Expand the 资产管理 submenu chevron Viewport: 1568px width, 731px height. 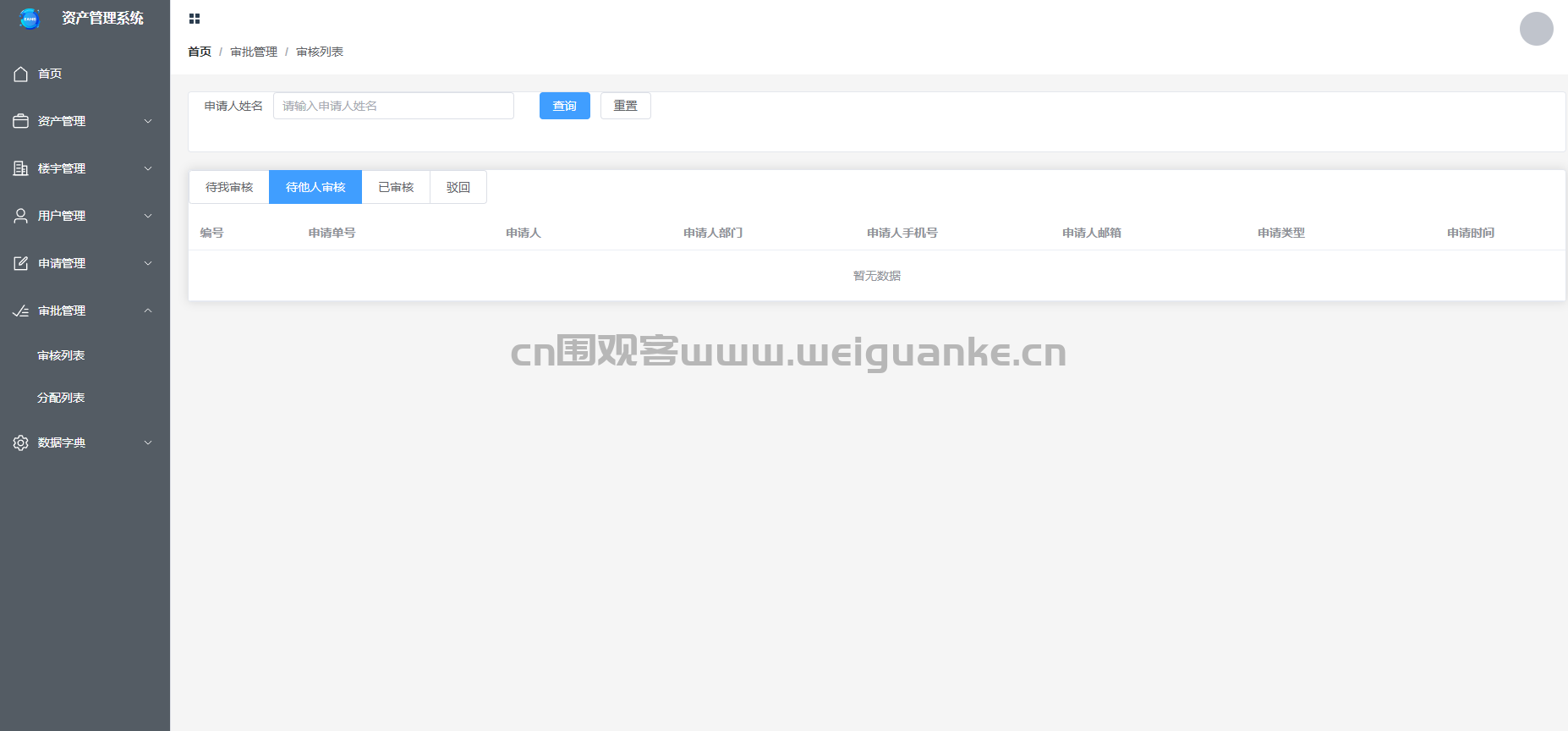[x=148, y=122]
